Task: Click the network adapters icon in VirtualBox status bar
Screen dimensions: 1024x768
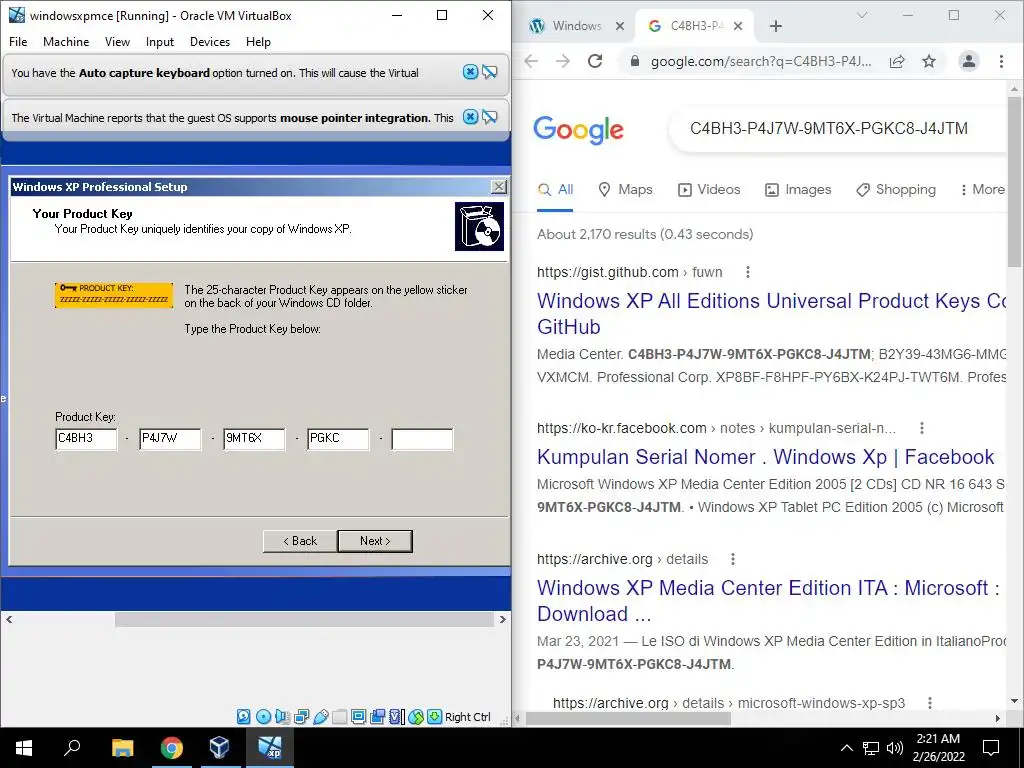Action: click(301, 717)
